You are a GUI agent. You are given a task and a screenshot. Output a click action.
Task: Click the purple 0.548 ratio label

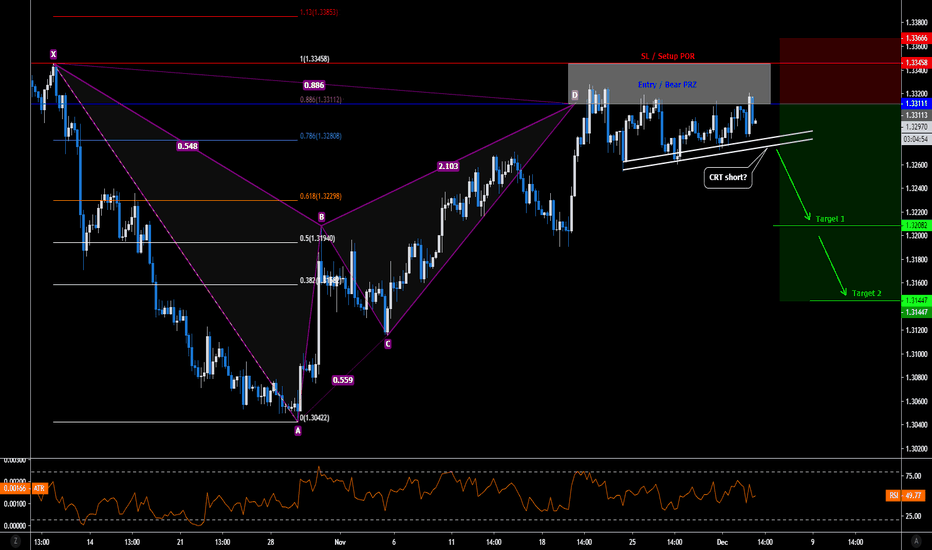(x=187, y=146)
